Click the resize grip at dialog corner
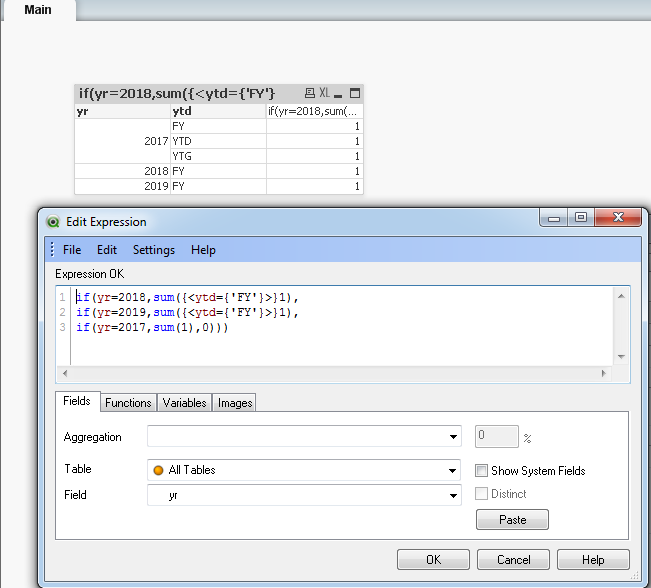 click(634, 575)
